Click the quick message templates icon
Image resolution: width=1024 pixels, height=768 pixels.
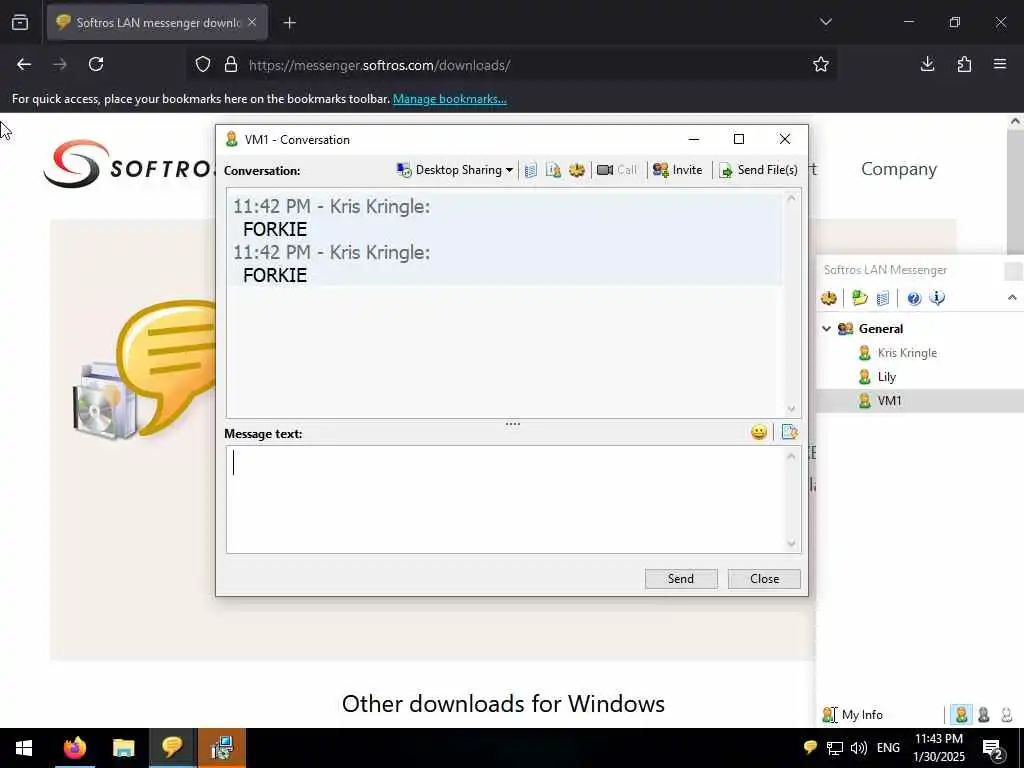(x=790, y=432)
